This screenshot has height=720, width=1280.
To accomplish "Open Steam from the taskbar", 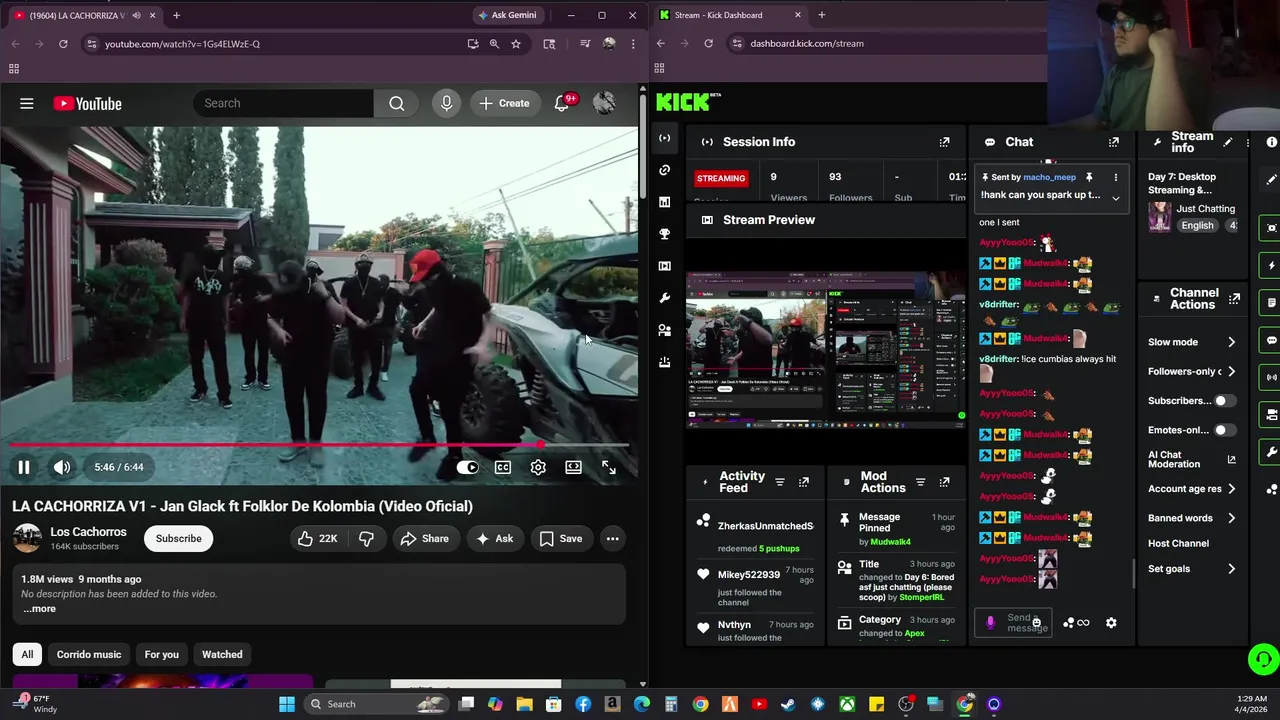I will click(788, 704).
